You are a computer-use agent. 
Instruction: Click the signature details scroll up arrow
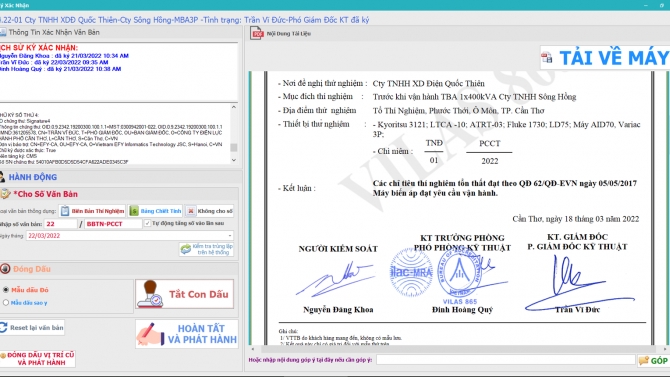coord(234,107)
